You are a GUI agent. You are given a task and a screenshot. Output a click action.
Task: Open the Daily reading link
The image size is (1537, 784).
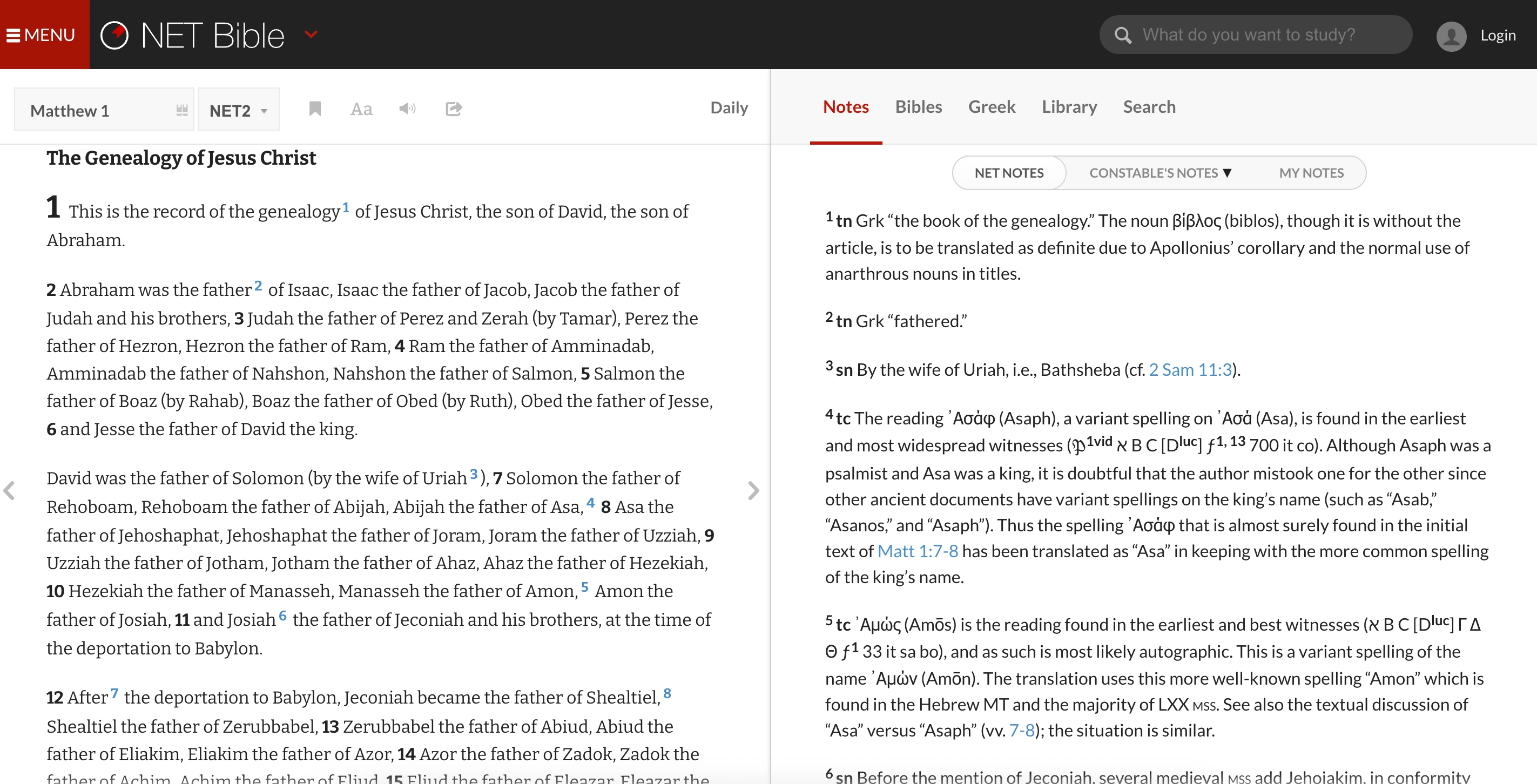click(x=729, y=107)
